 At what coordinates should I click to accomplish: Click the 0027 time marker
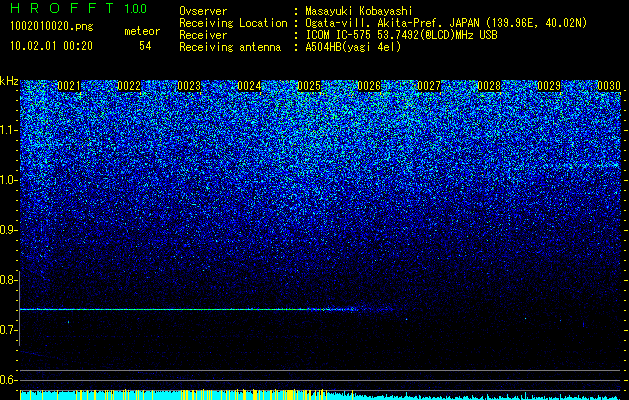pyautogui.click(x=429, y=86)
